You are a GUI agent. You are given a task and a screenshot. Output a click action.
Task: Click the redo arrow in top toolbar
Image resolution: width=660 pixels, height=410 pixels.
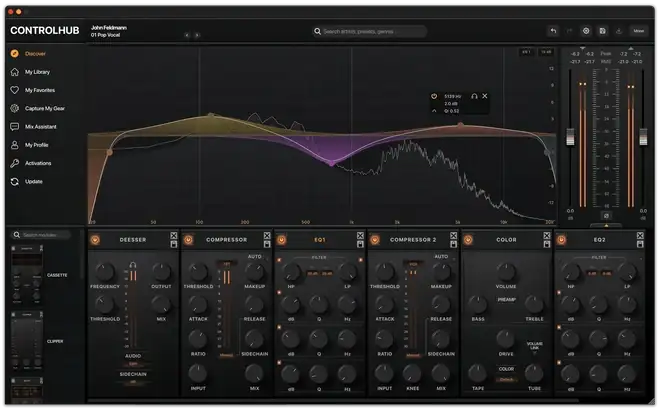(570, 31)
